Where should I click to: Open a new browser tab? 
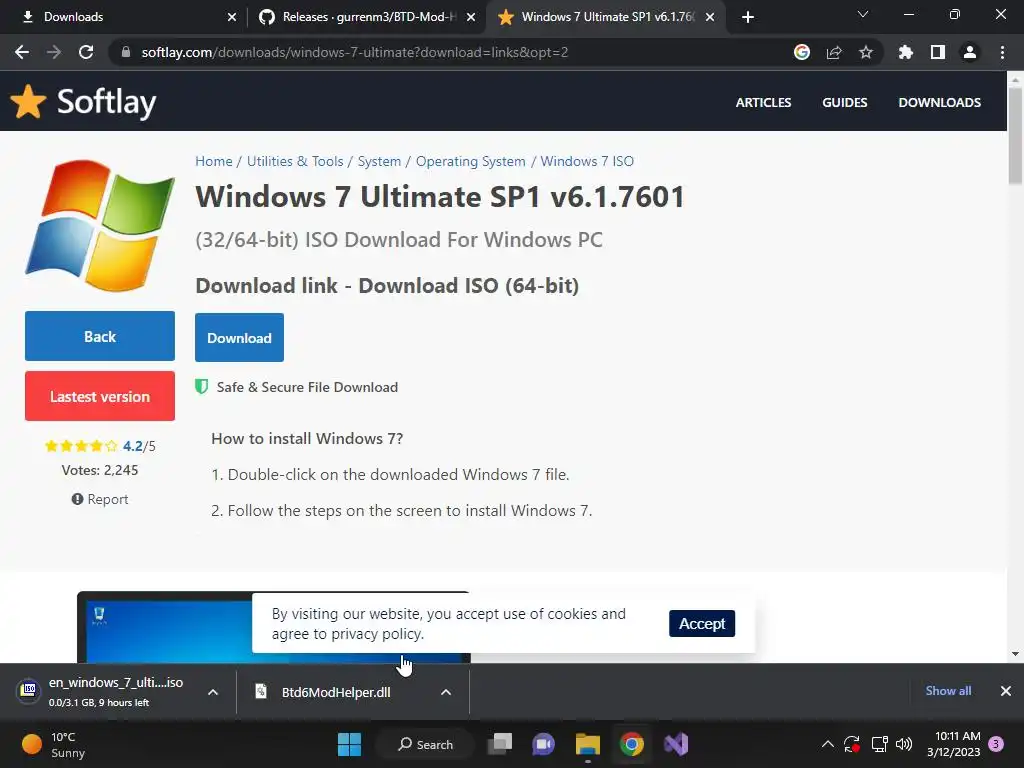tap(748, 17)
